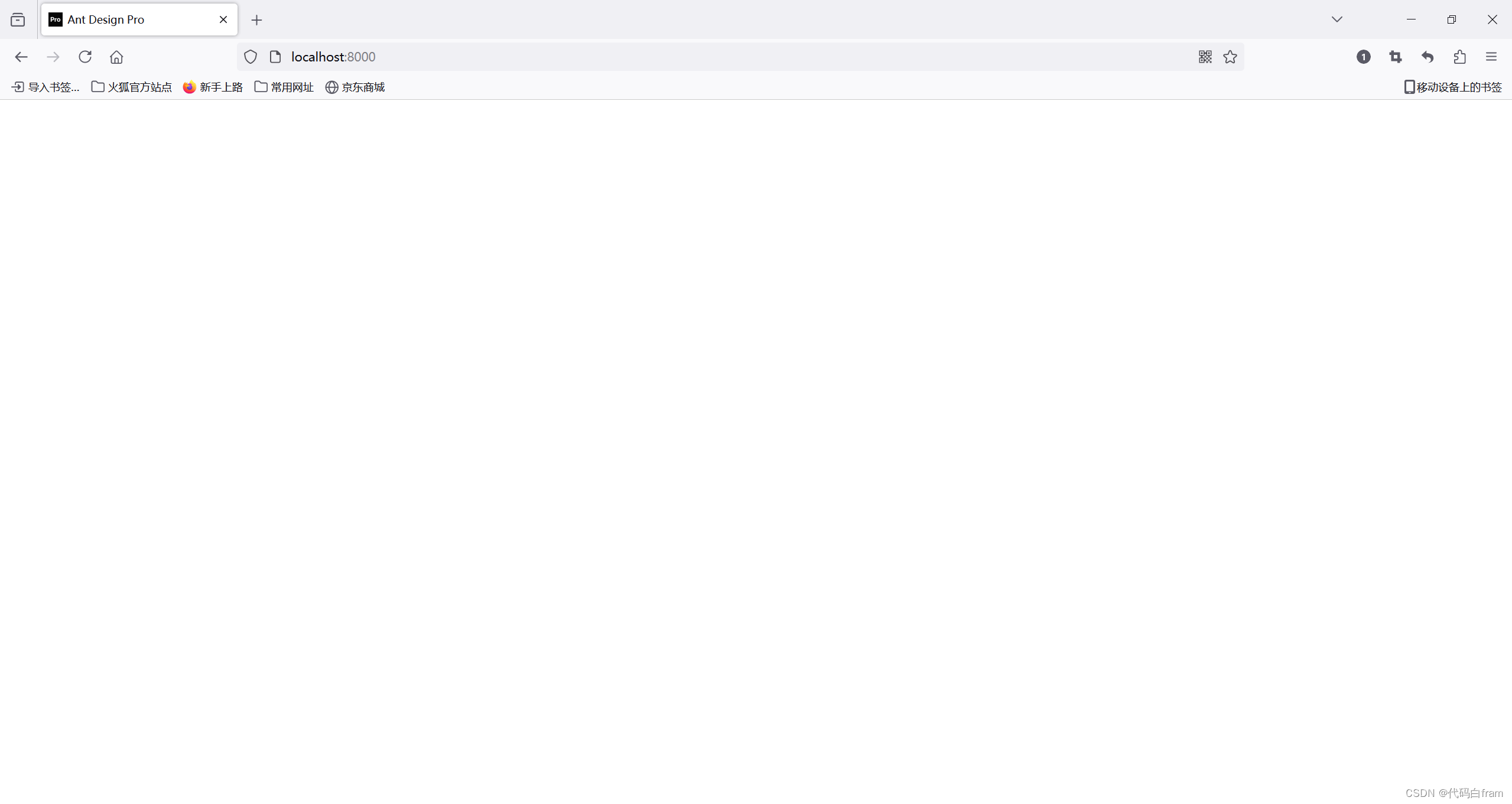1512x804 pixels.
Task: Click the page info icon beside URL
Action: 275,57
